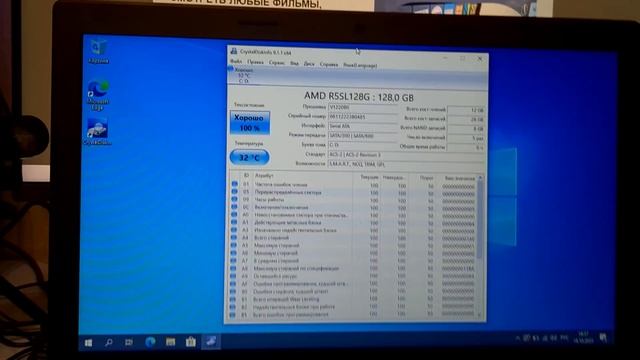The width and height of the screenshot is (640, 360).
Task: Click the blue status icon of attribute A3
Action: point(234,230)
